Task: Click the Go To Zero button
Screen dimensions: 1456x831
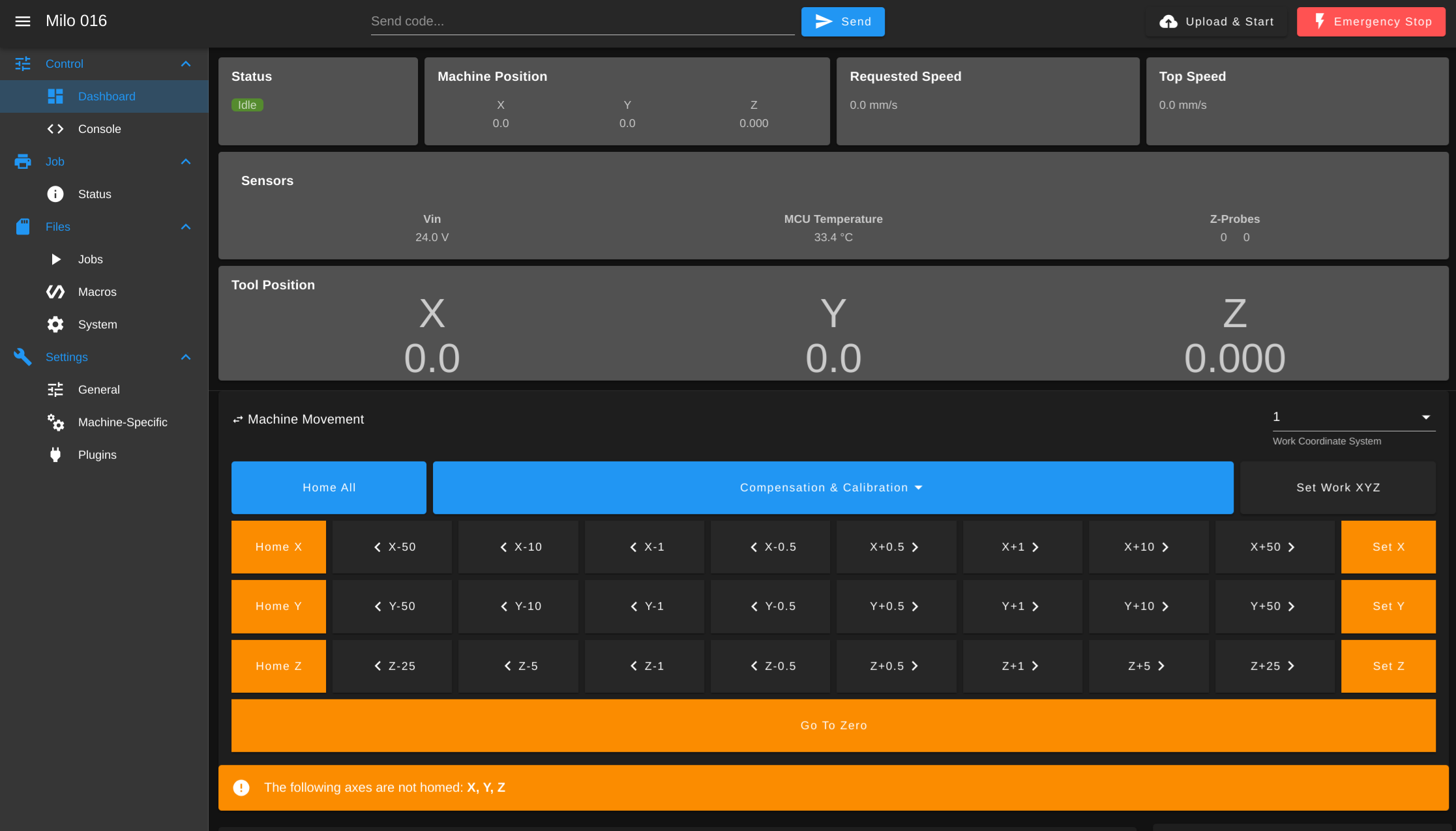Action: pos(834,725)
